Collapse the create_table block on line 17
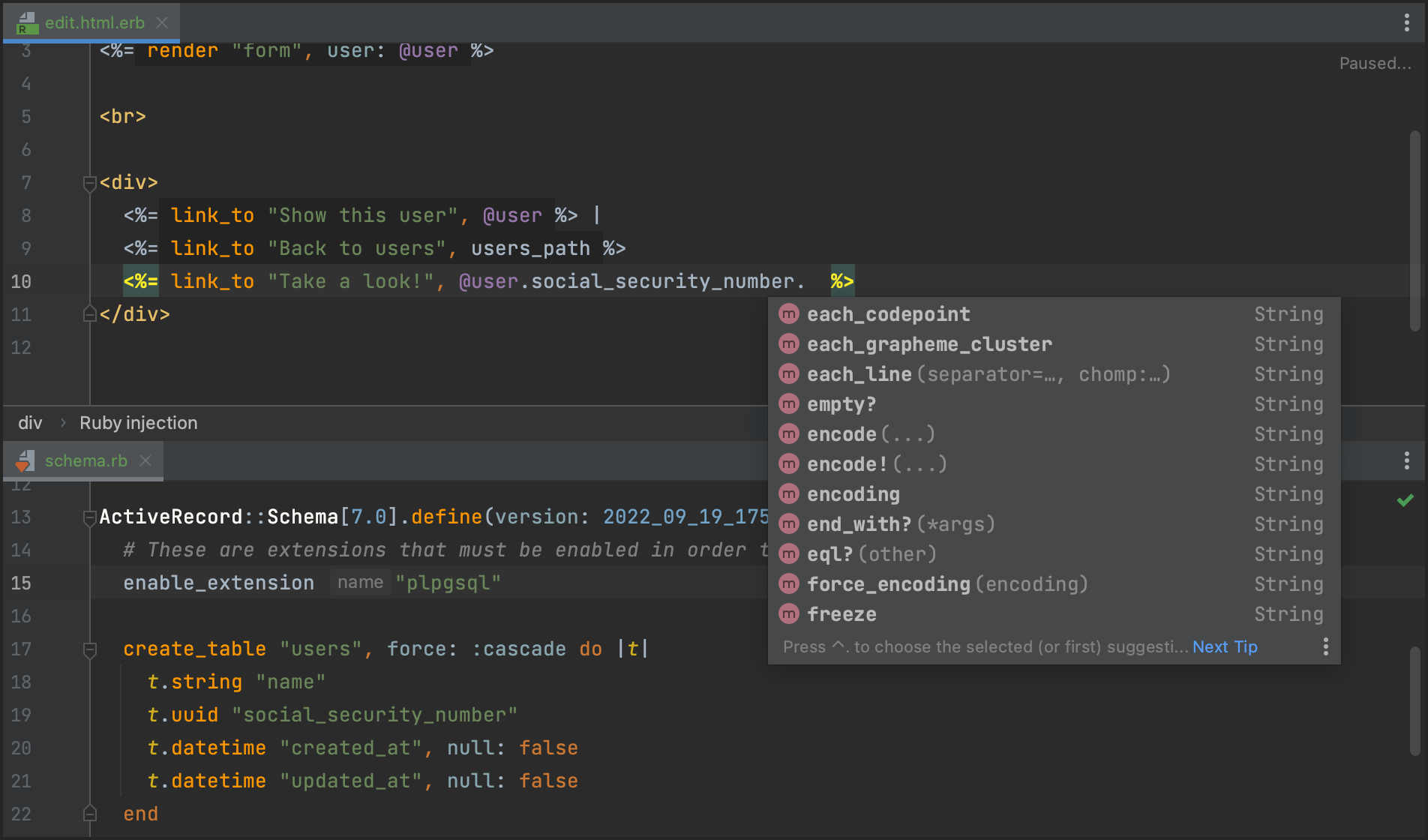The image size is (1428, 840). [89, 649]
